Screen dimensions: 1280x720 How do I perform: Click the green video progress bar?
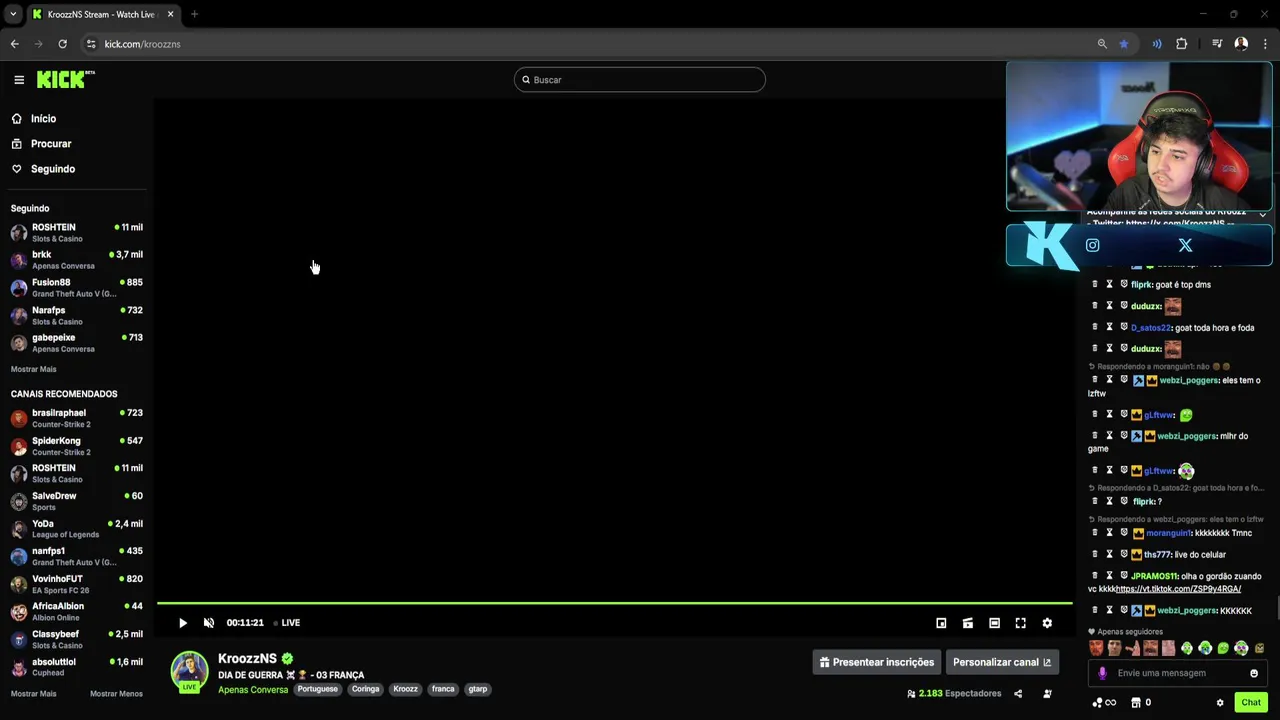614,603
